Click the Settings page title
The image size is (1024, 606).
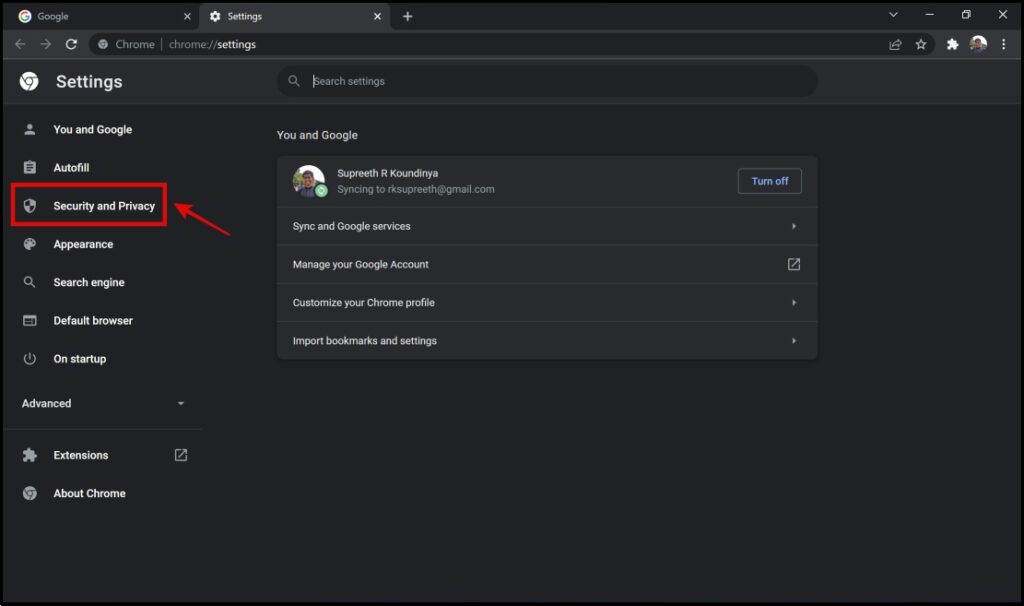pyautogui.click(x=89, y=82)
